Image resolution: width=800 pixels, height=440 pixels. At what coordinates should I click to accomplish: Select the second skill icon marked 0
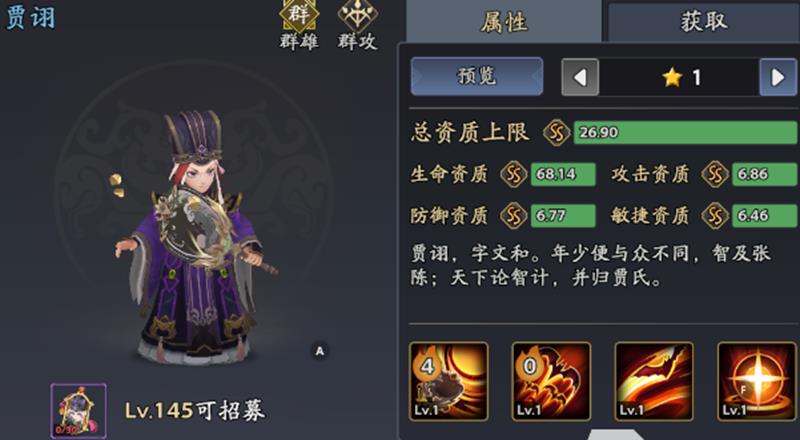552,381
